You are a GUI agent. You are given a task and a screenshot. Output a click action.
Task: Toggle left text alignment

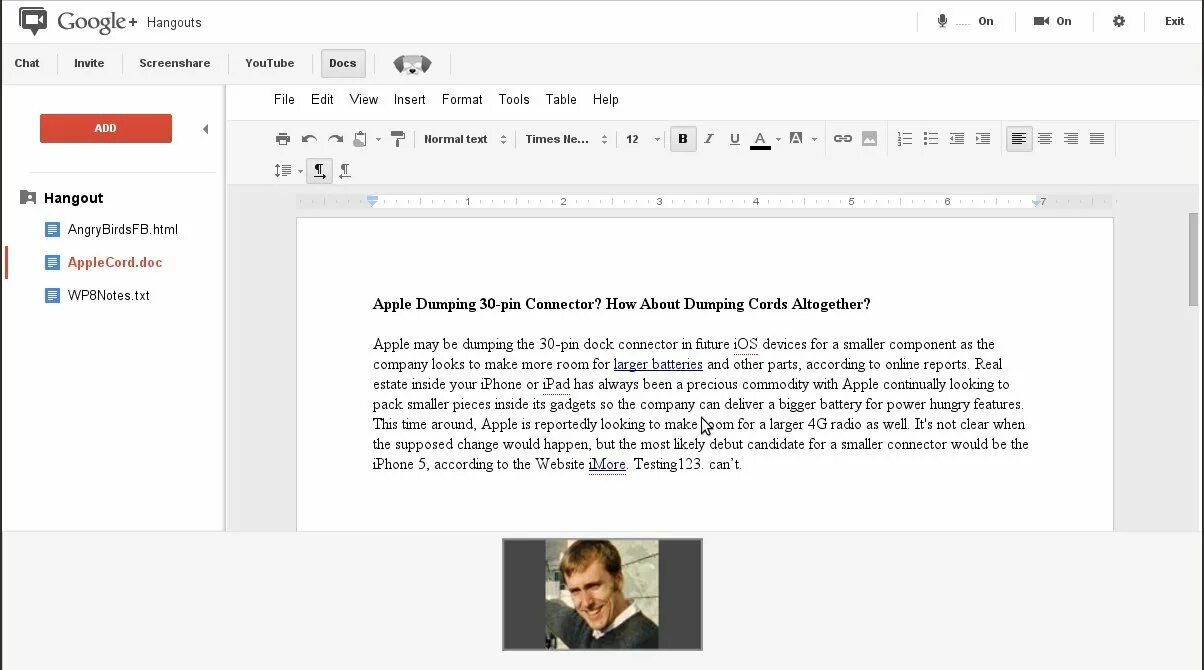1019,139
